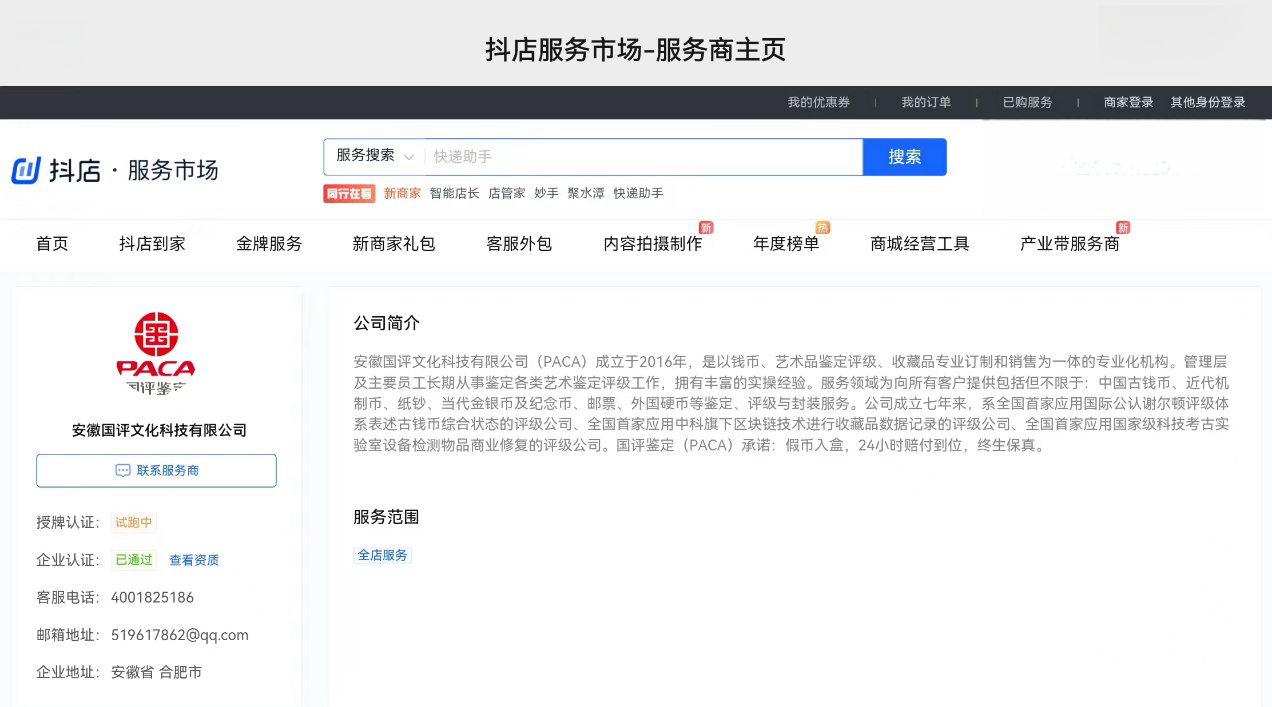Select the 妙手 suggested keyword

(x=546, y=193)
